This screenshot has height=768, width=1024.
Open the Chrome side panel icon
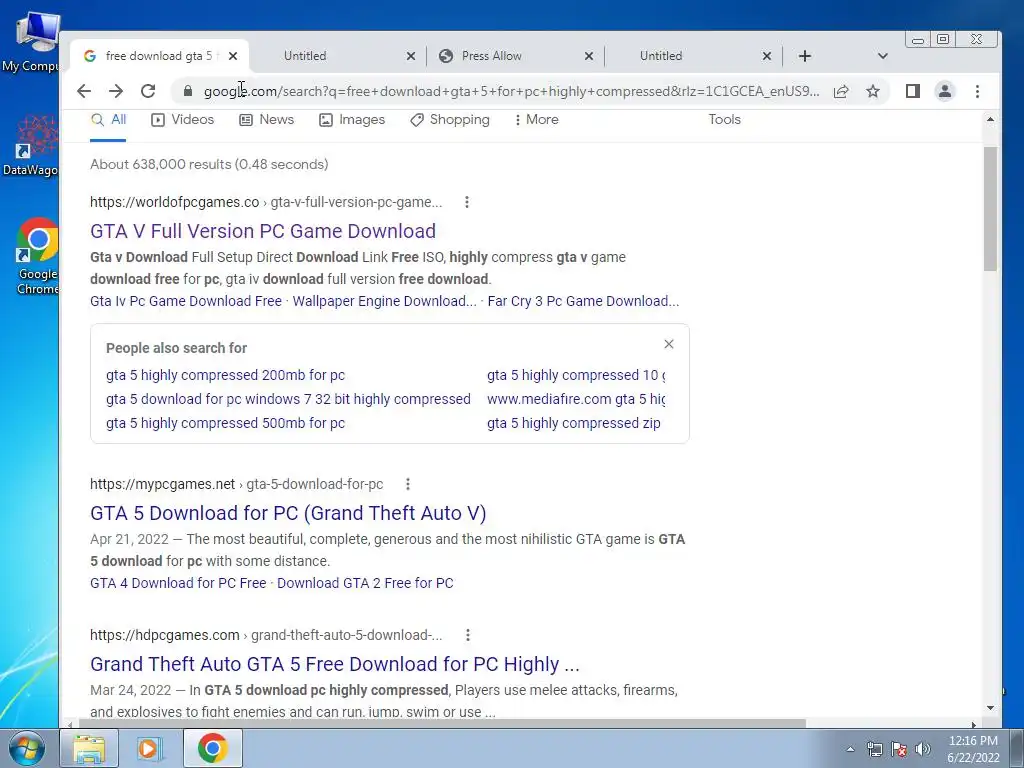pyautogui.click(x=913, y=91)
